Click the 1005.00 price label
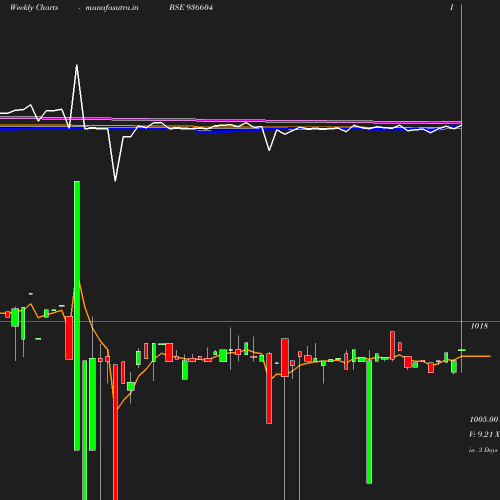Image resolution: width=500 pixels, height=500 pixels. coord(484,419)
